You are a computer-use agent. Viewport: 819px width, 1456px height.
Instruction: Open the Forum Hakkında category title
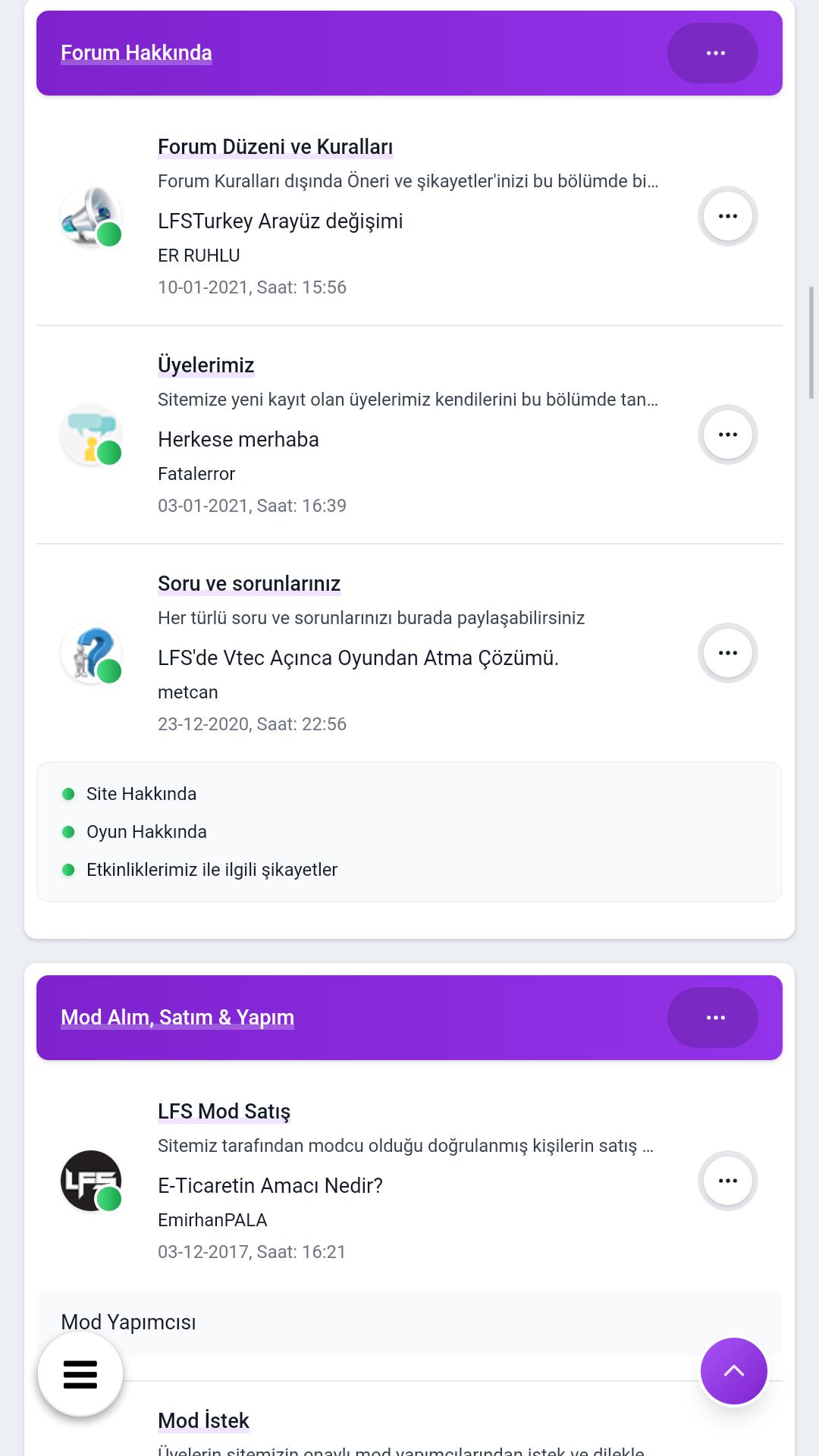tap(136, 53)
